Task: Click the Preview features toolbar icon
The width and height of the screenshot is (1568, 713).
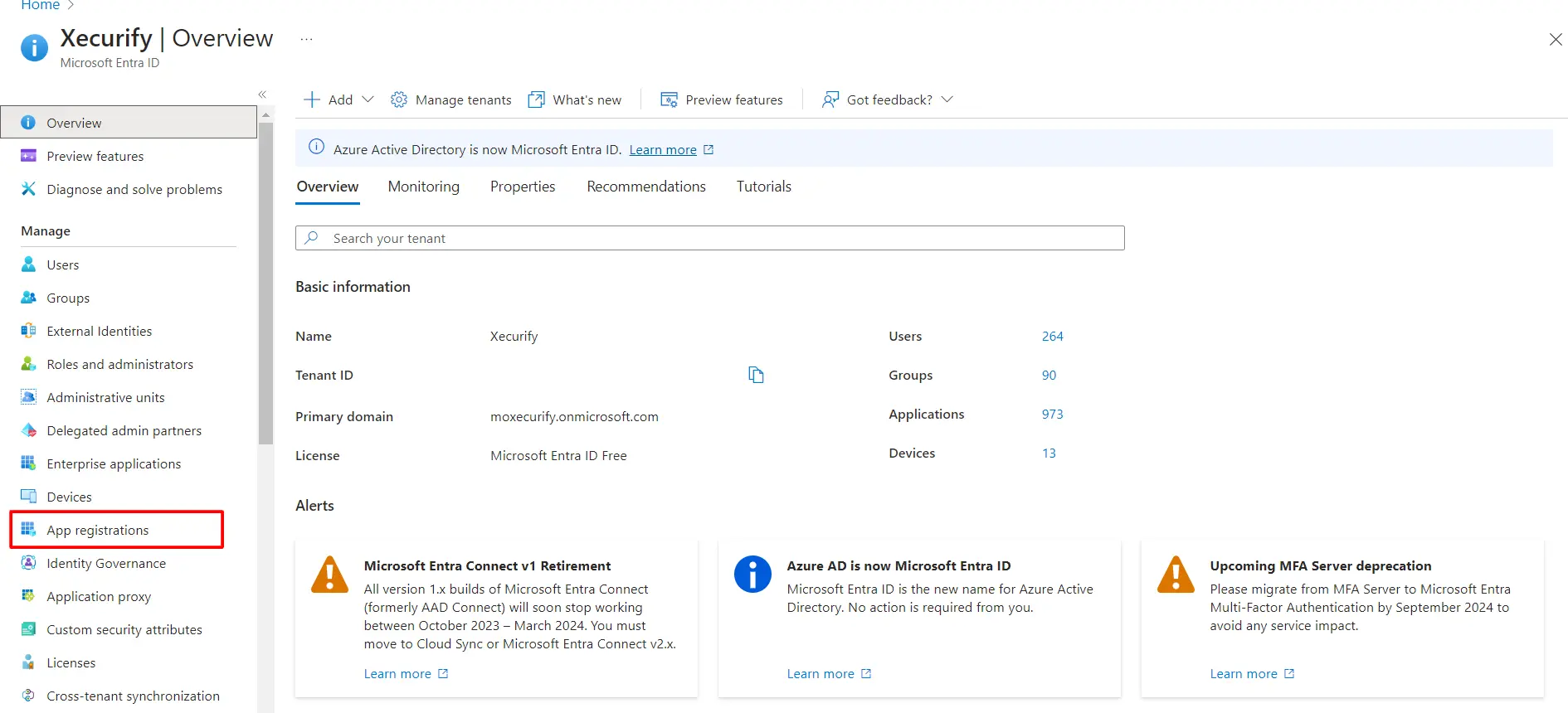Action: (669, 99)
